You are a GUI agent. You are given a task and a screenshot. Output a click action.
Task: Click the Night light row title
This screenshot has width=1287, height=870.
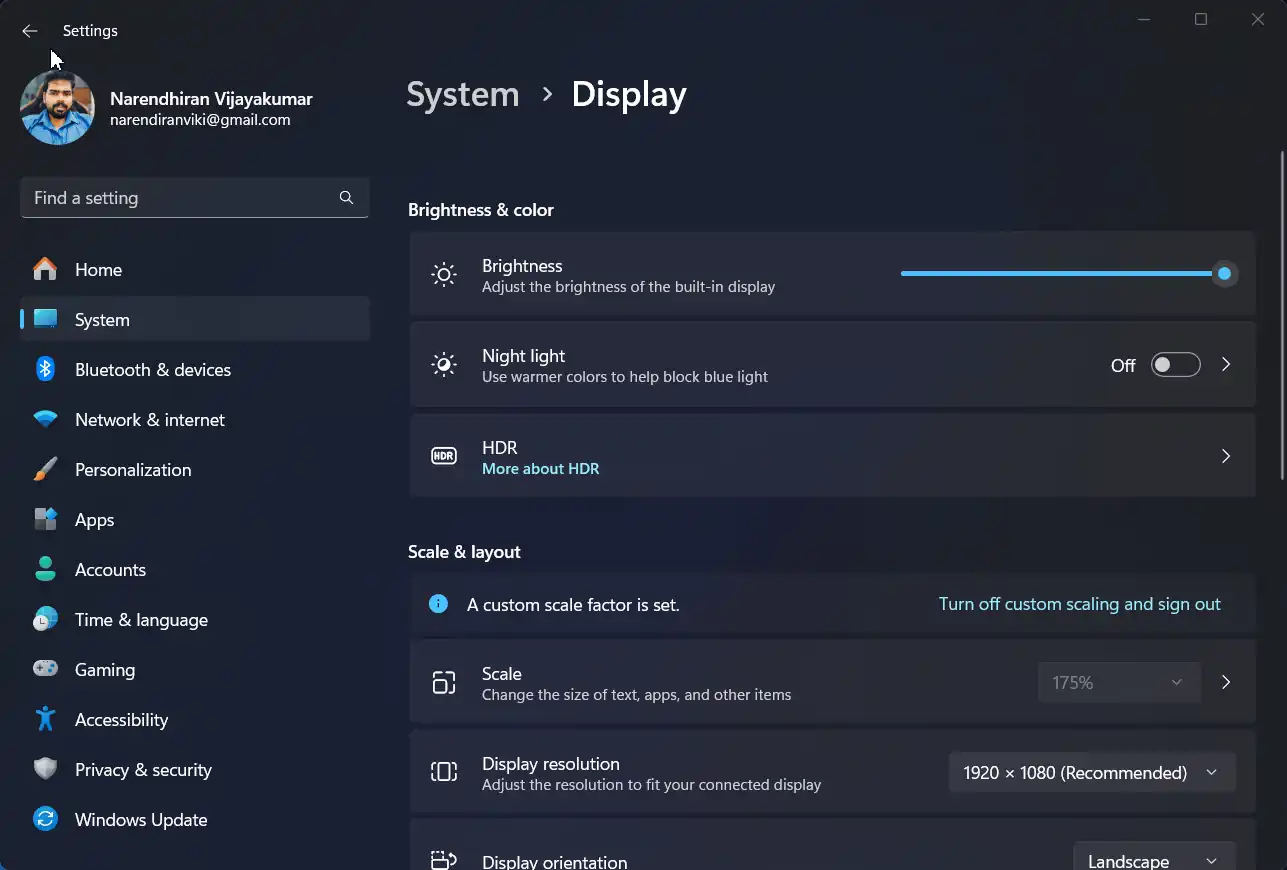[x=523, y=356]
